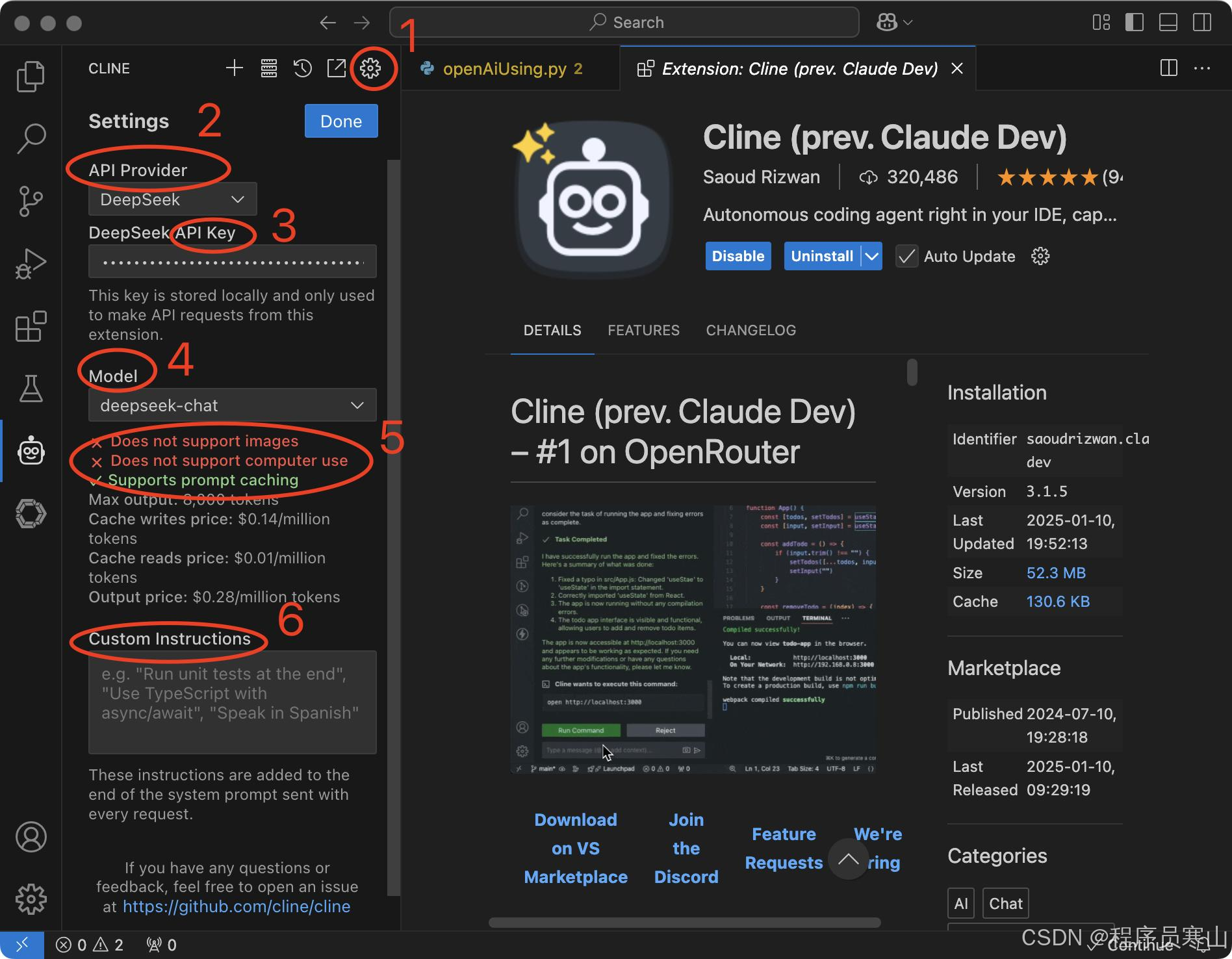Show forwarded ports status item

pyautogui.click(x=162, y=945)
